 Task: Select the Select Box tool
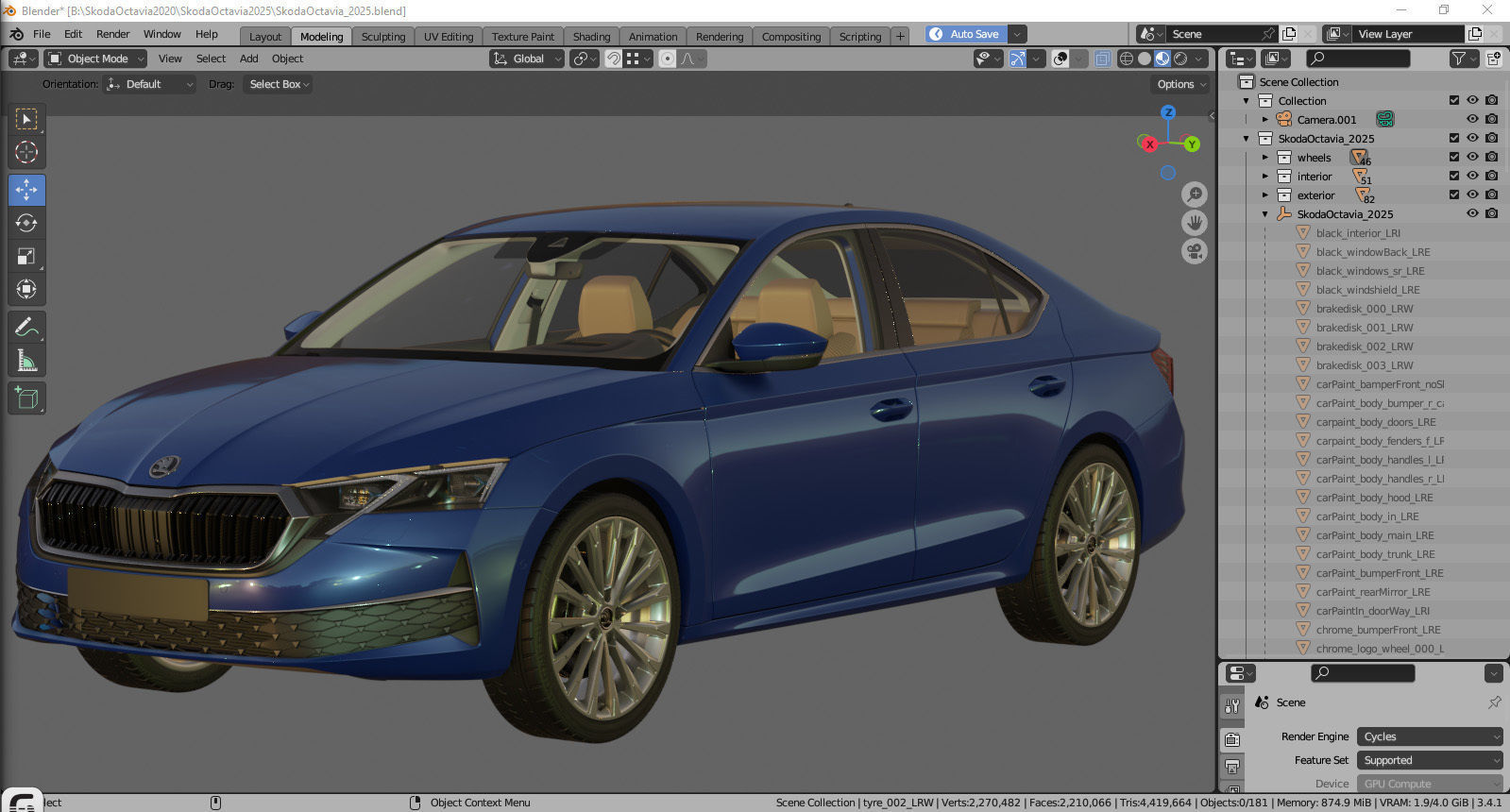[x=26, y=119]
